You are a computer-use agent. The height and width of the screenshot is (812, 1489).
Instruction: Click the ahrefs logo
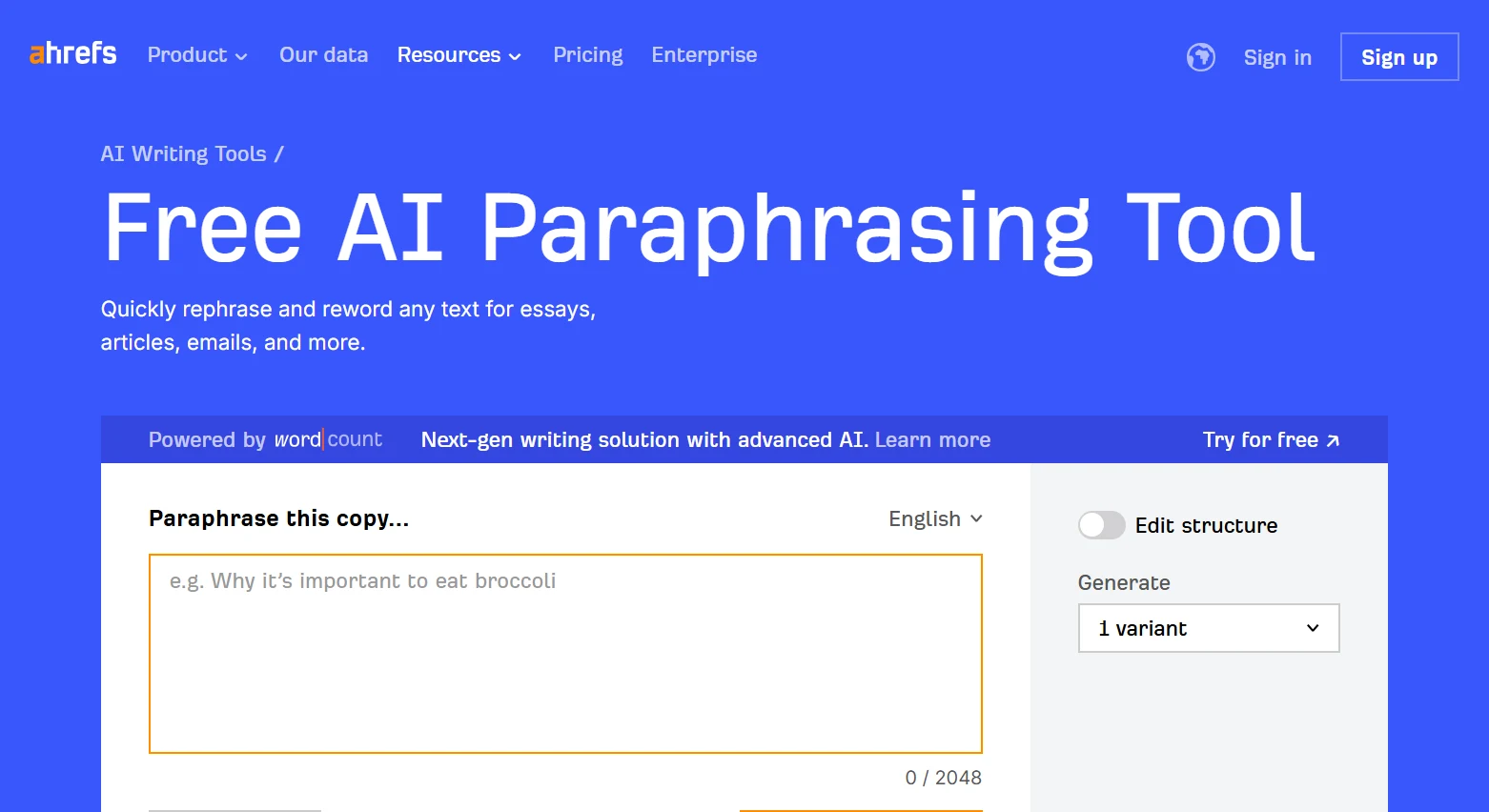coord(73,54)
